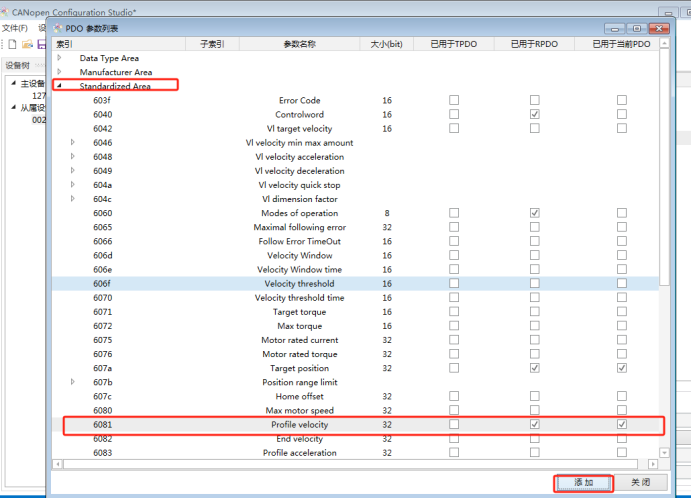The width and height of the screenshot is (692, 499).
Task: Expand index 6048 Vl velocity acceleration
Action: 73,156
